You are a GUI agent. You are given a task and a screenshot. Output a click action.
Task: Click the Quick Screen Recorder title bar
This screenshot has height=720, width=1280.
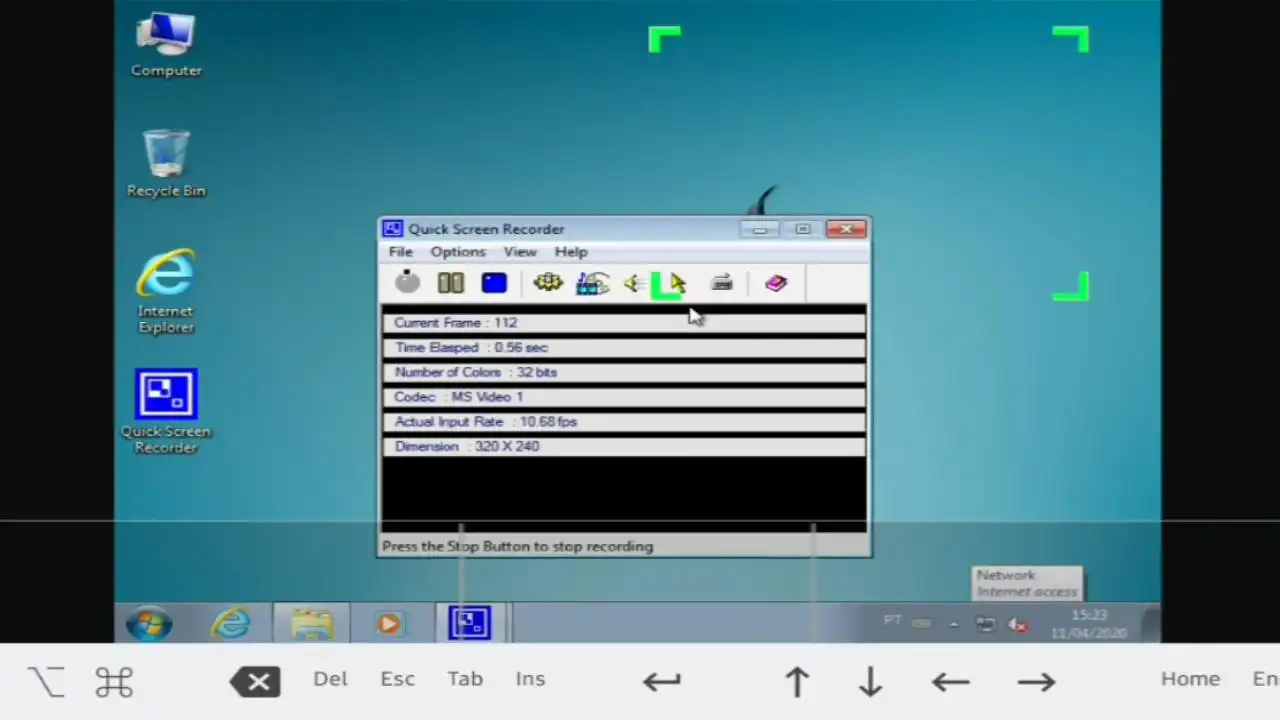(x=560, y=229)
